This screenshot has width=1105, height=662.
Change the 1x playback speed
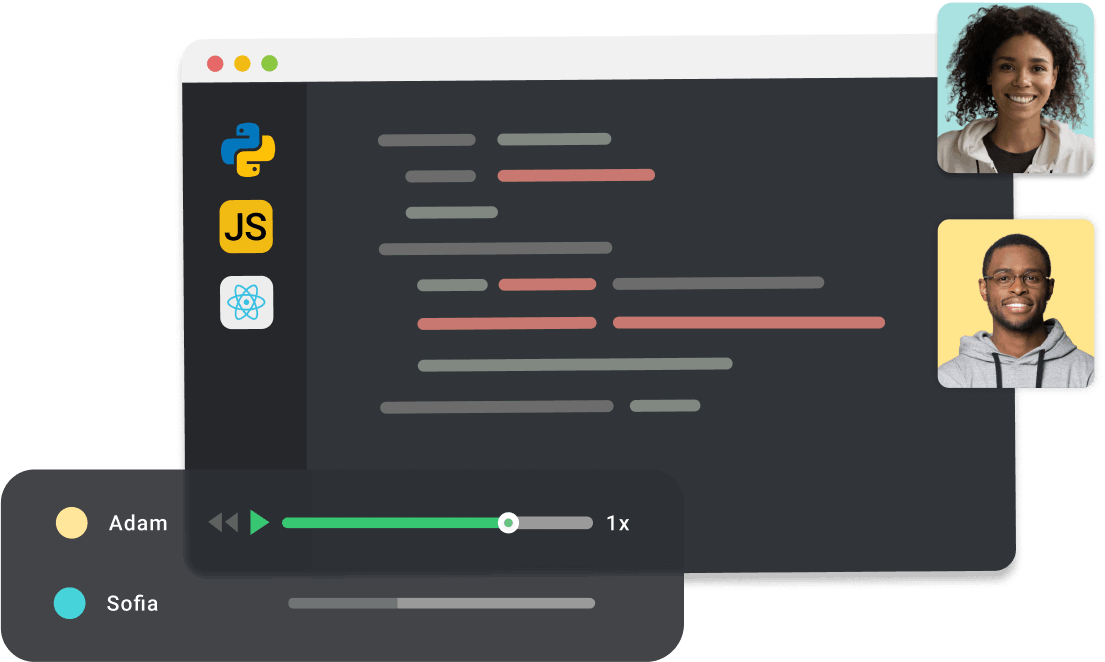tap(618, 523)
